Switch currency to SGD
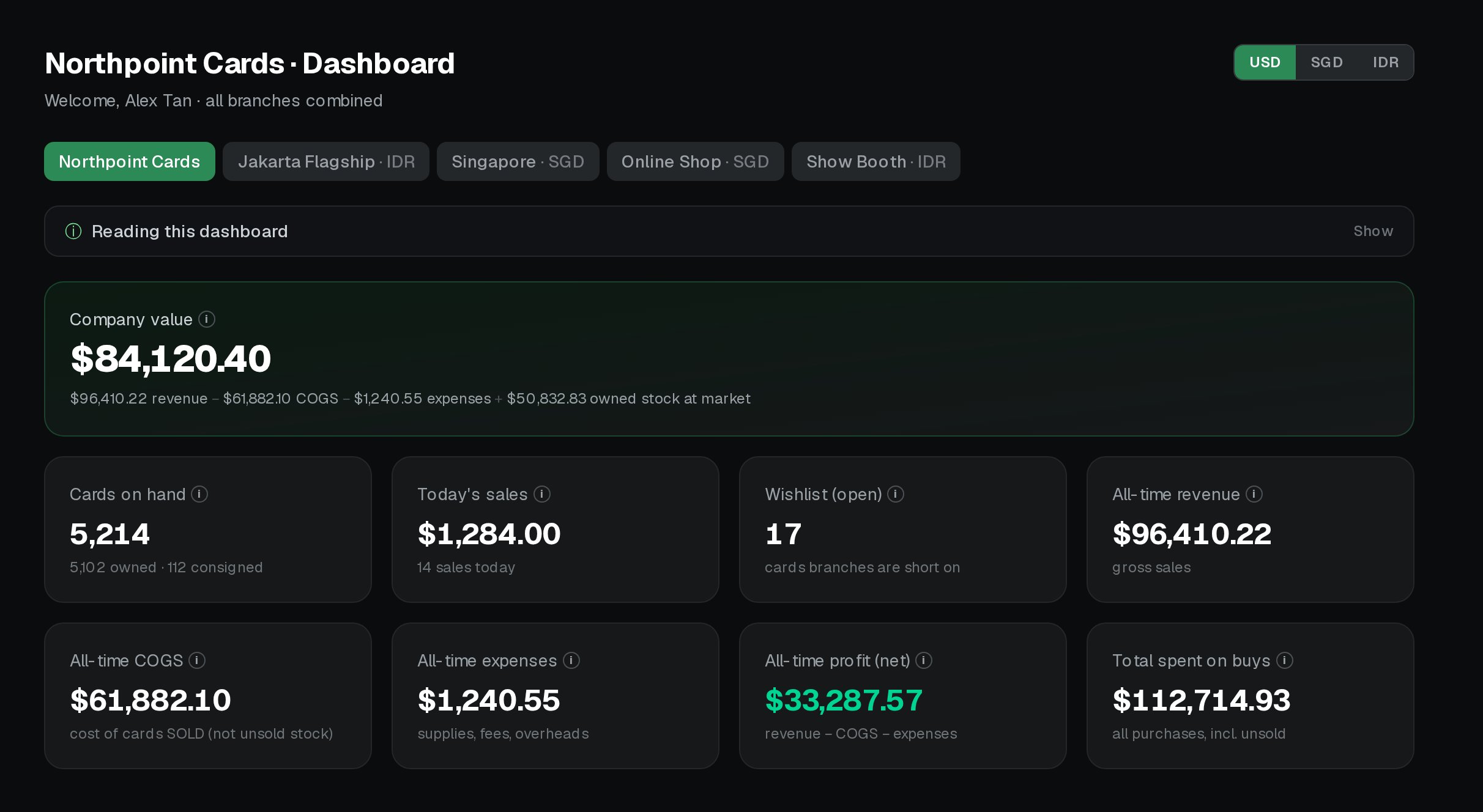1483x812 pixels. (1326, 62)
